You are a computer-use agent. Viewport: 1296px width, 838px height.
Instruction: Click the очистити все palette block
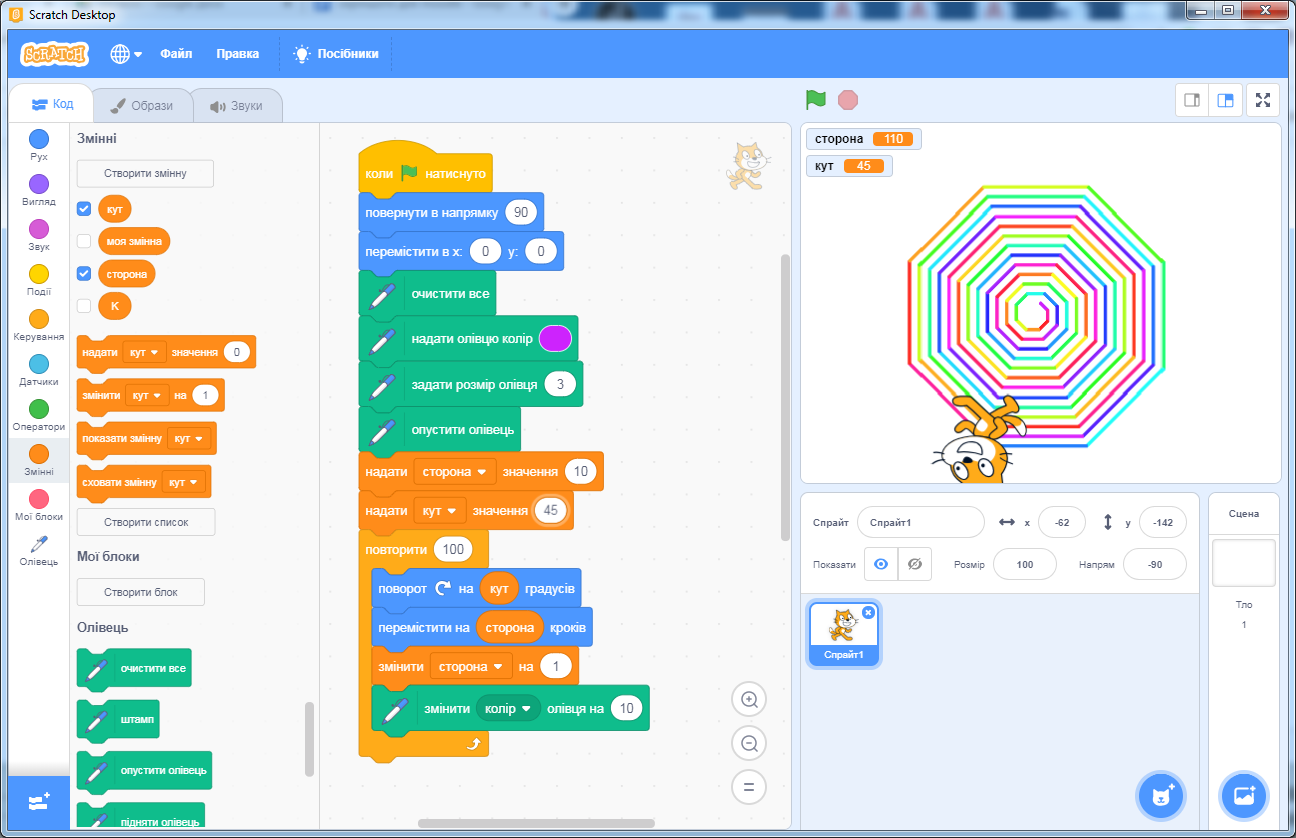(x=134, y=669)
